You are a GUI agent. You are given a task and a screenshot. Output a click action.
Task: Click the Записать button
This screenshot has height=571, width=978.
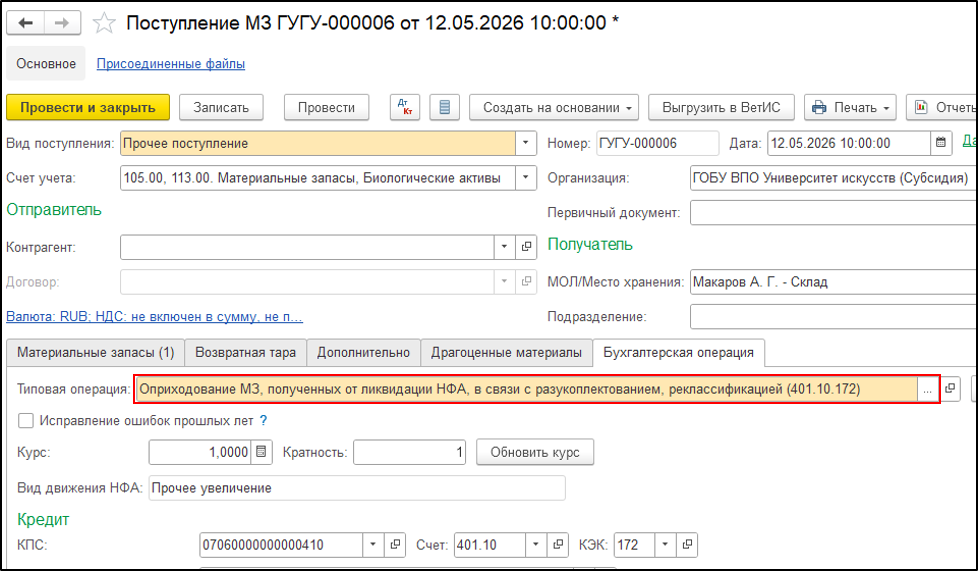point(221,107)
